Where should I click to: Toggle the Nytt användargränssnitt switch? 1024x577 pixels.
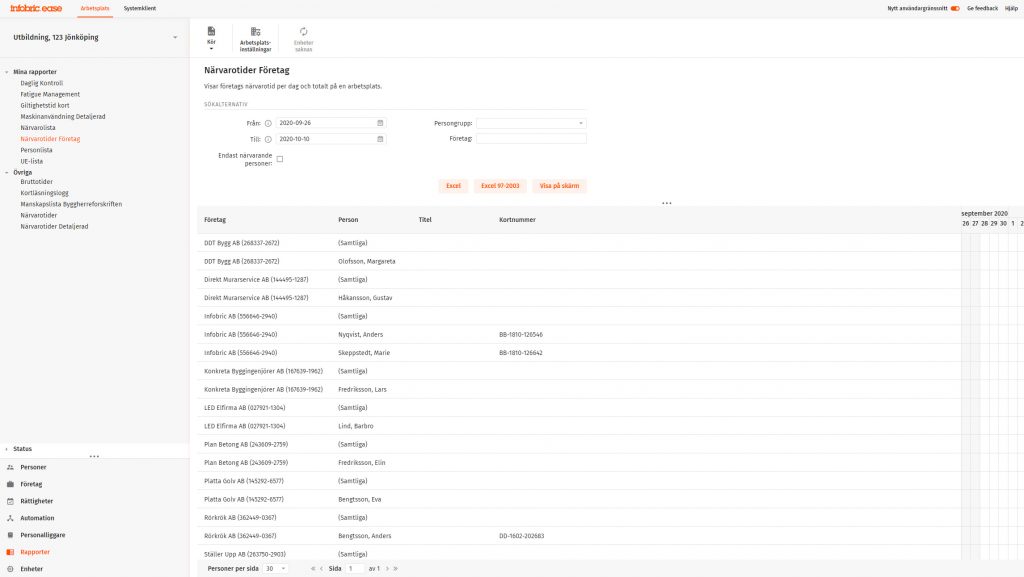(x=955, y=8)
